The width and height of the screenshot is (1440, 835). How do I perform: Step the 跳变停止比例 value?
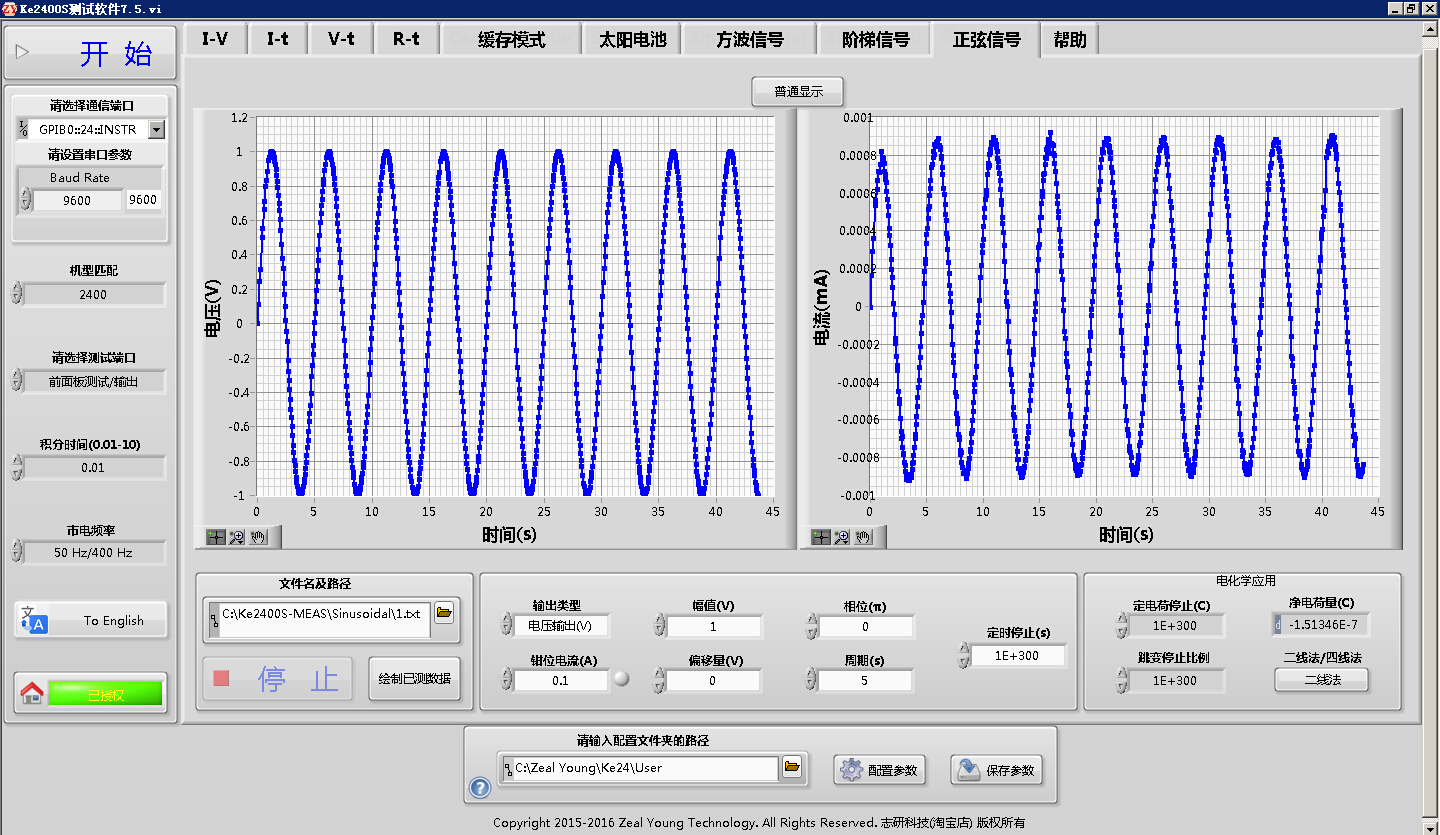[x=1121, y=680]
